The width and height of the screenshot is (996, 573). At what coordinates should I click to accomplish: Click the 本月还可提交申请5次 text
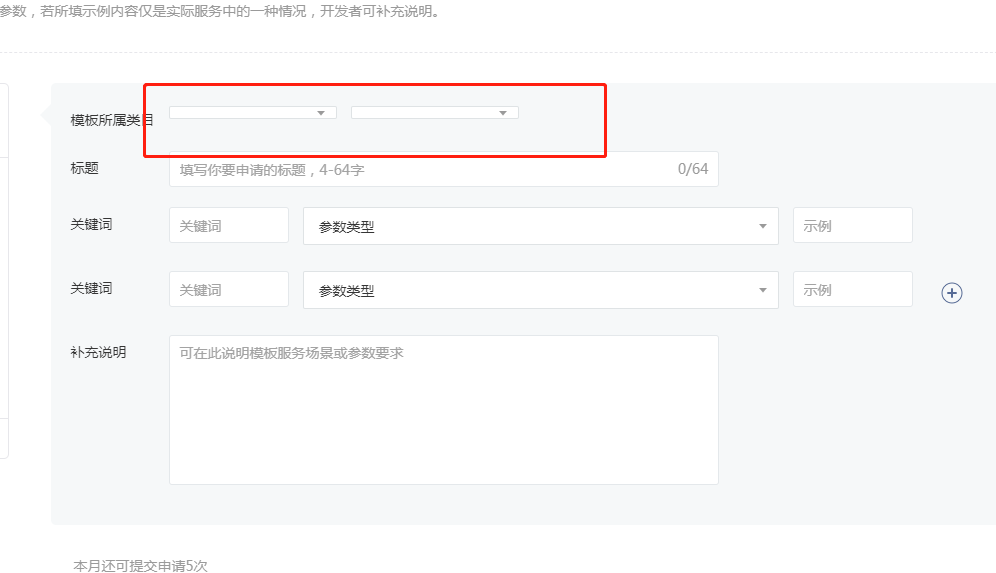pos(140,565)
